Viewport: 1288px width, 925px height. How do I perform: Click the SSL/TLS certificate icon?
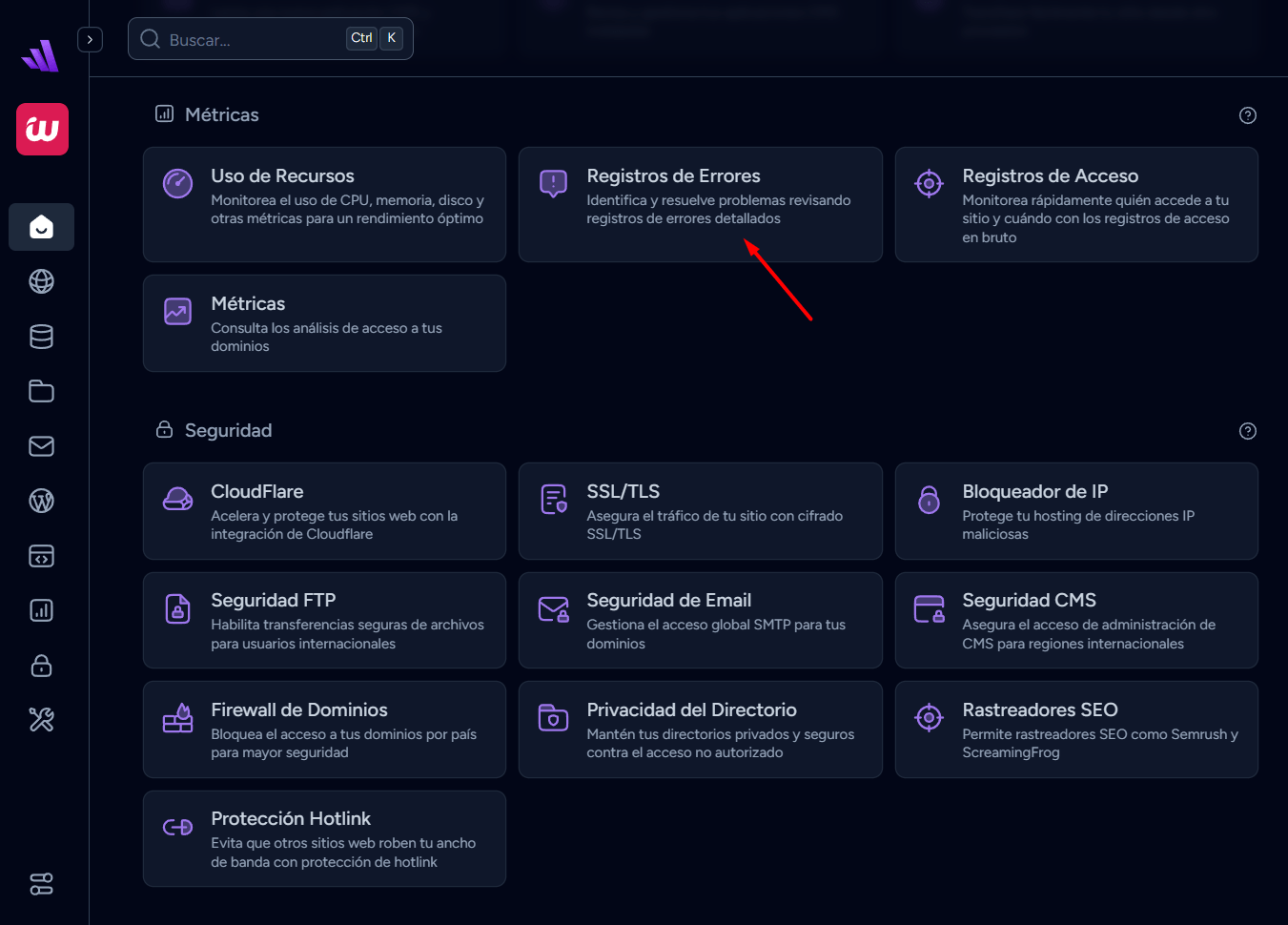point(554,499)
